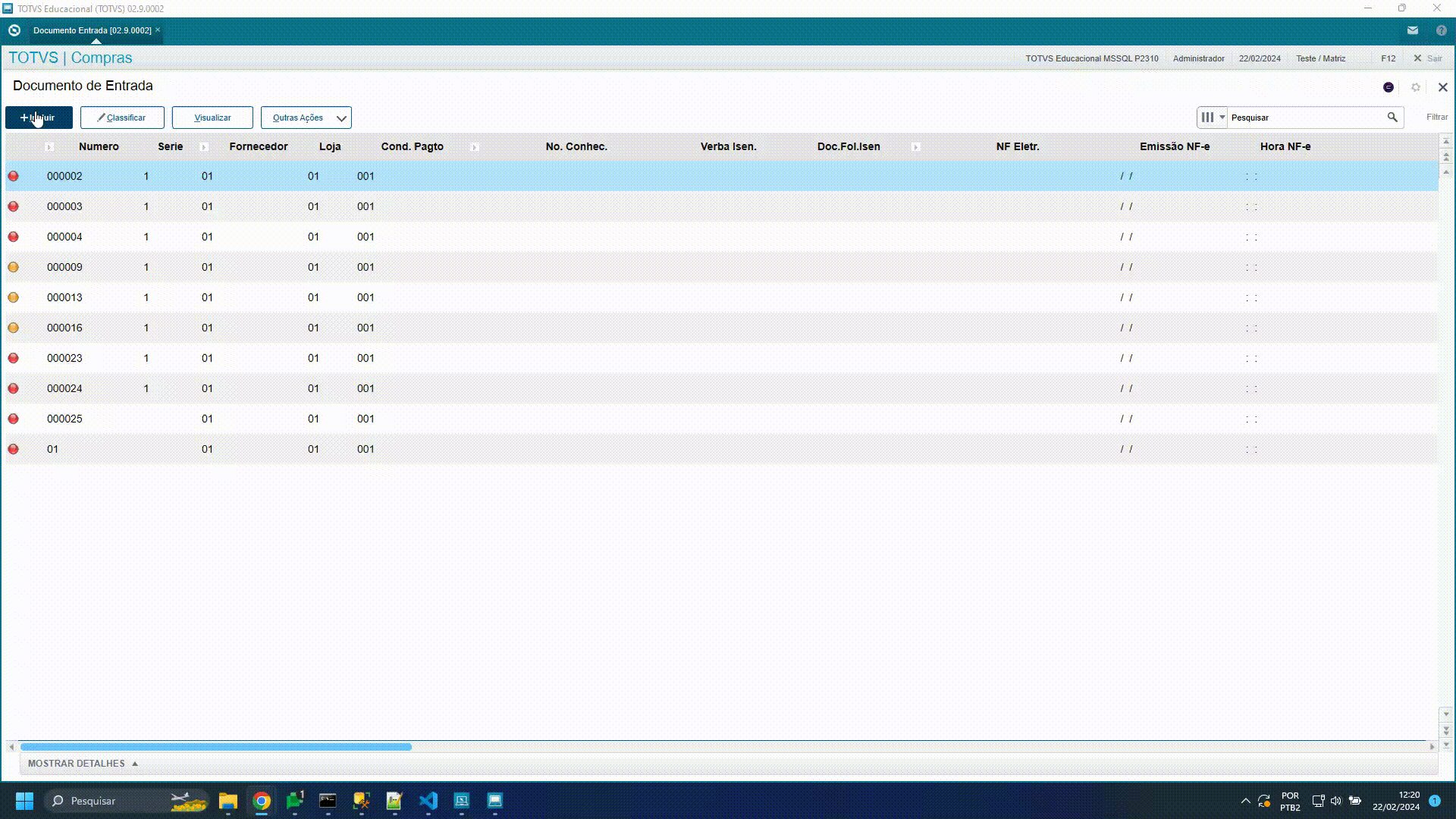Select document row 000024
The image size is (1456, 819).
pyautogui.click(x=722, y=388)
